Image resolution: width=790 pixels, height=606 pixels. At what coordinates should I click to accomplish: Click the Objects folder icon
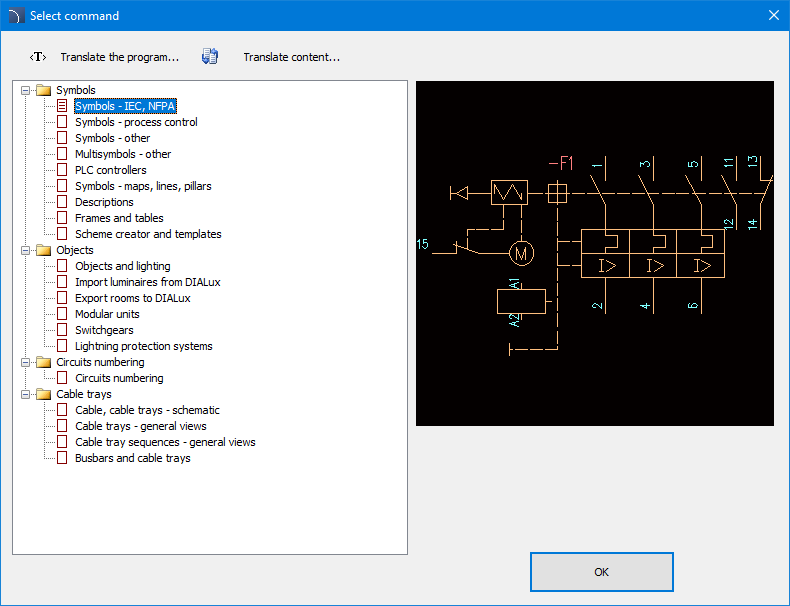coord(43,250)
